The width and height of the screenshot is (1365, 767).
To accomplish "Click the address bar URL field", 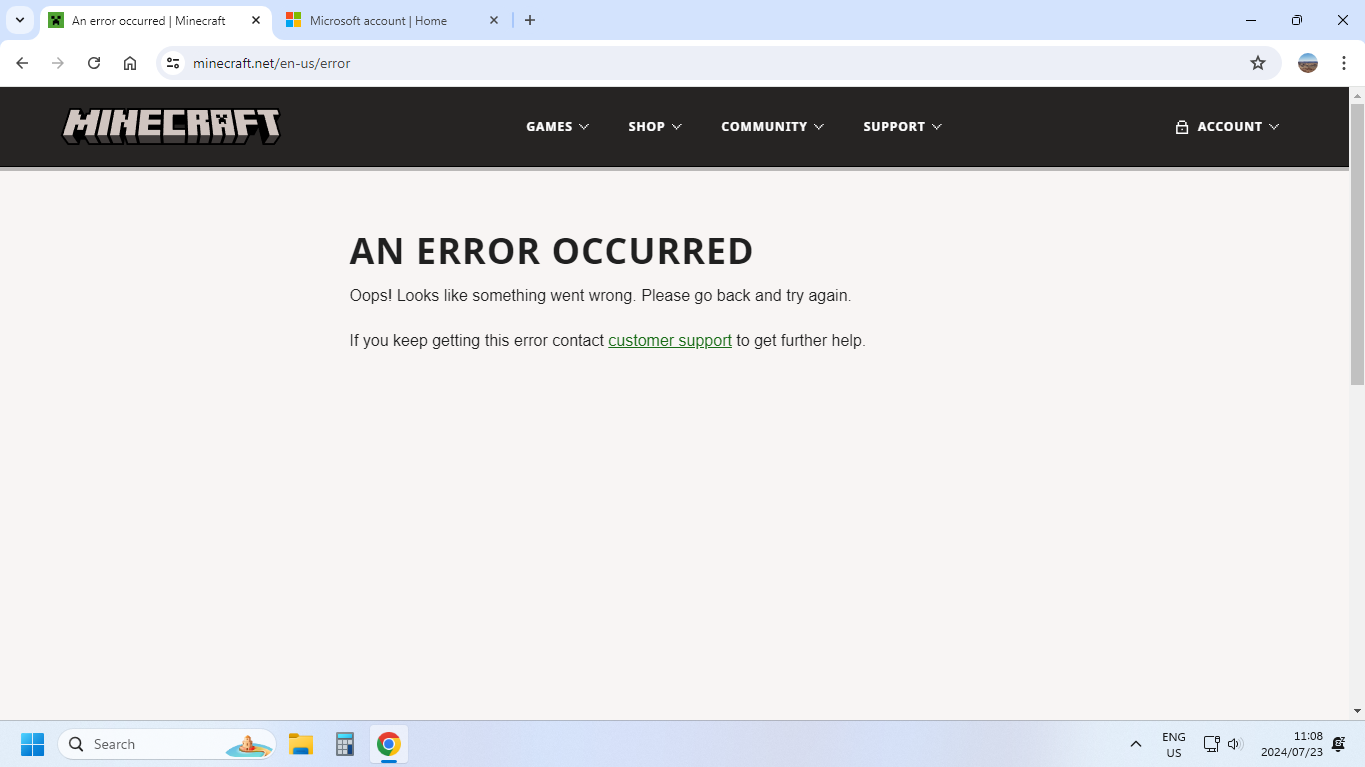I will point(700,63).
